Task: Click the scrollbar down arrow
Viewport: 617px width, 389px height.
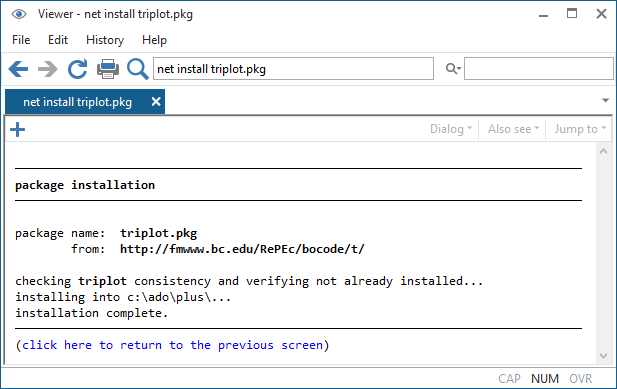Action: (603, 356)
